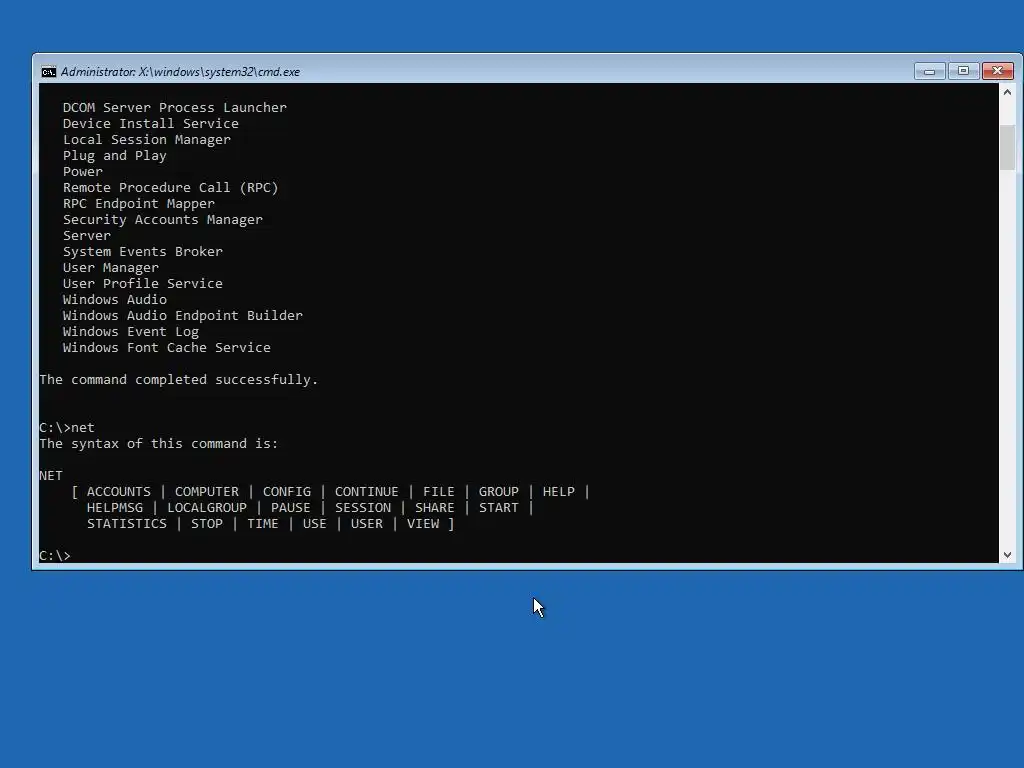Click 'System Events Broker' line
The image size is (1024, 768).
coord(142,251)
